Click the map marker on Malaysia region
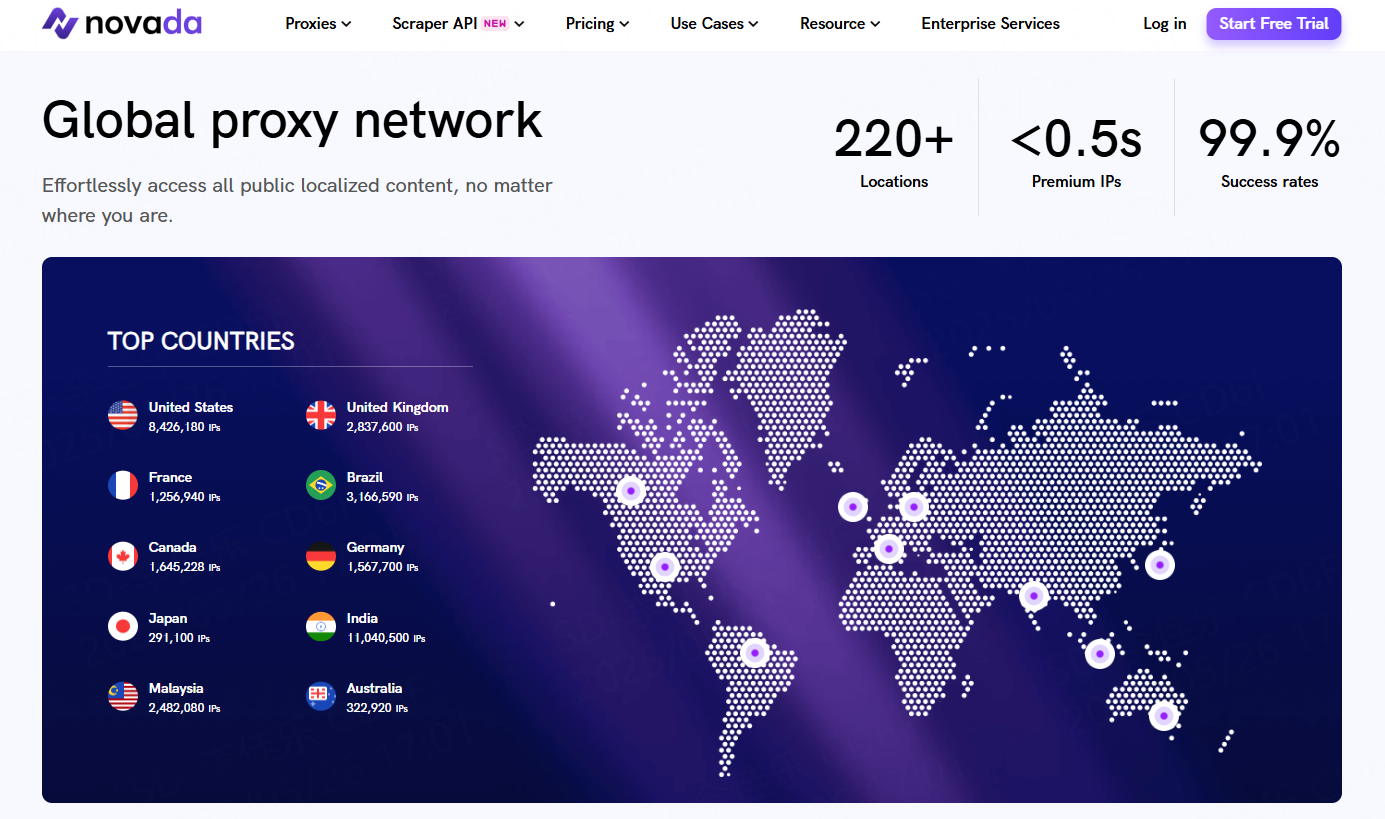Screen dimensions: 1385x819 [x=1099, y=654]
